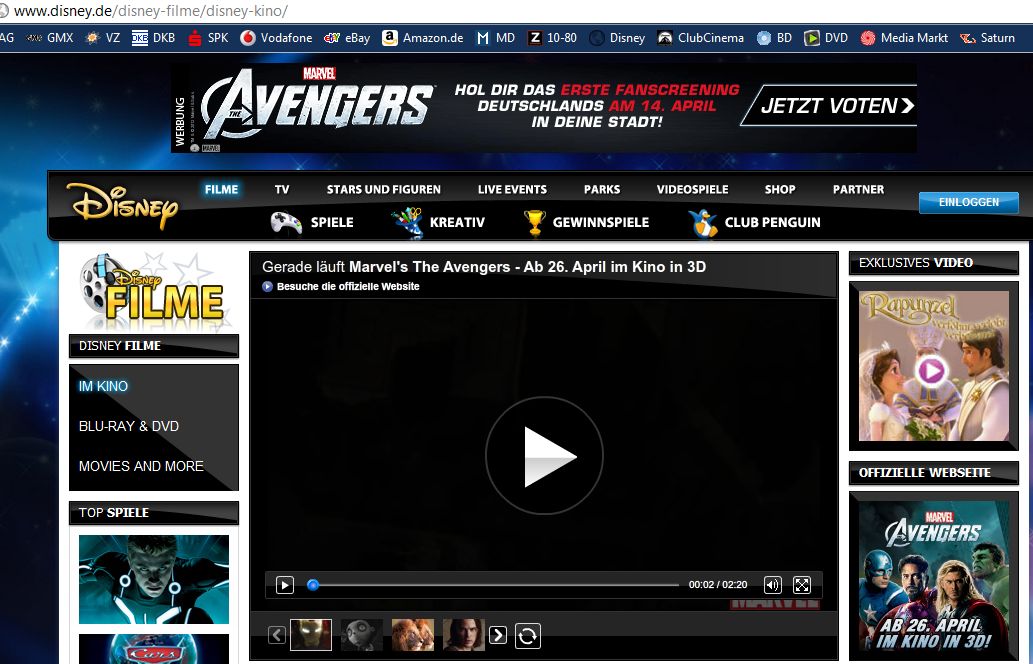Open the Vodafone bookmark
Screen dimensions: 1033x664
(276, 38)
